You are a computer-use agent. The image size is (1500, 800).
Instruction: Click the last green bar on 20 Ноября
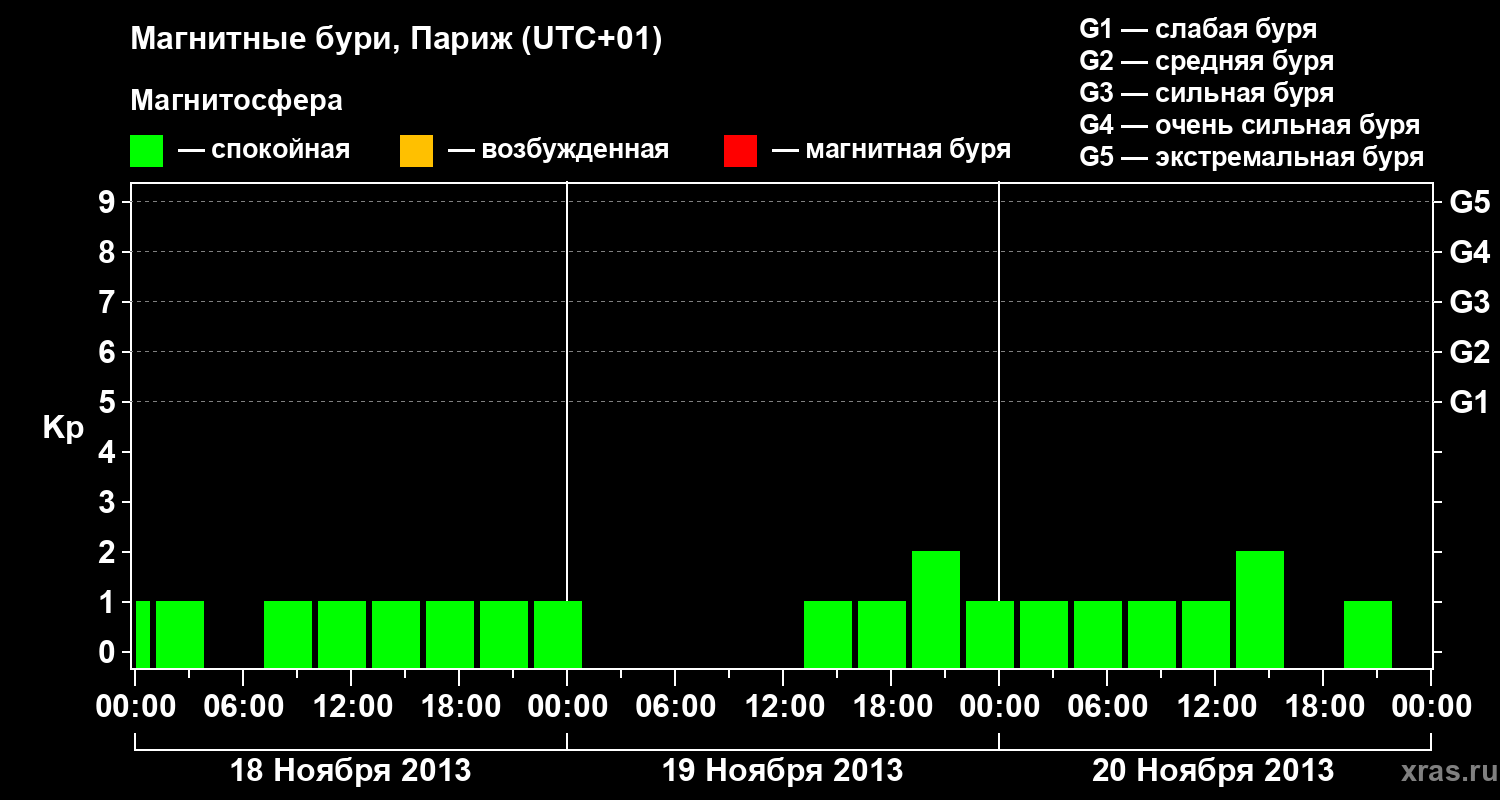(1368, 634)
